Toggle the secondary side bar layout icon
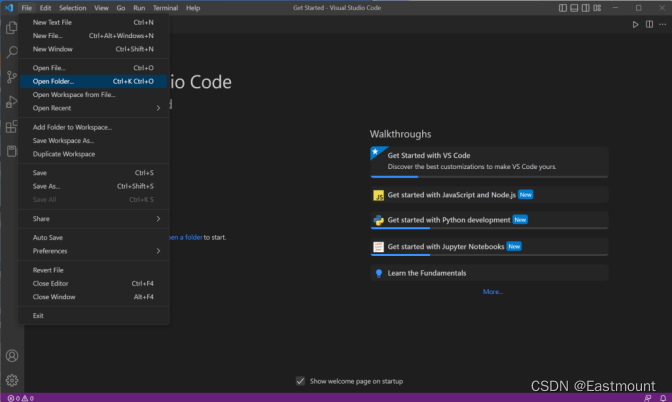 point(585,8)
